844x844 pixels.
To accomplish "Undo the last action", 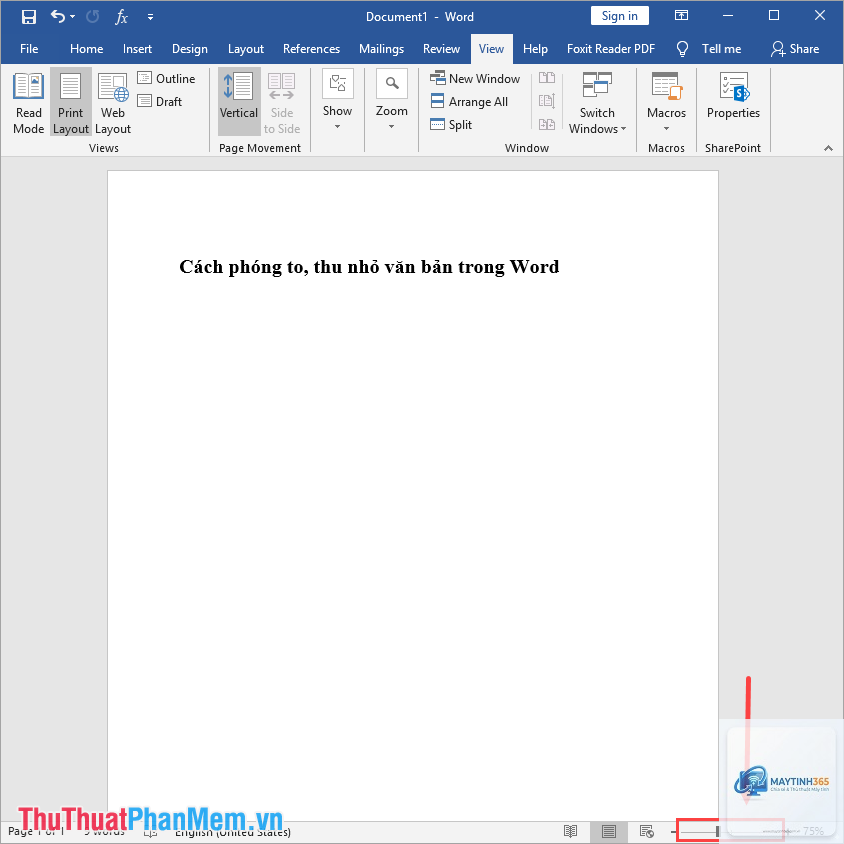I will (58, 17).
